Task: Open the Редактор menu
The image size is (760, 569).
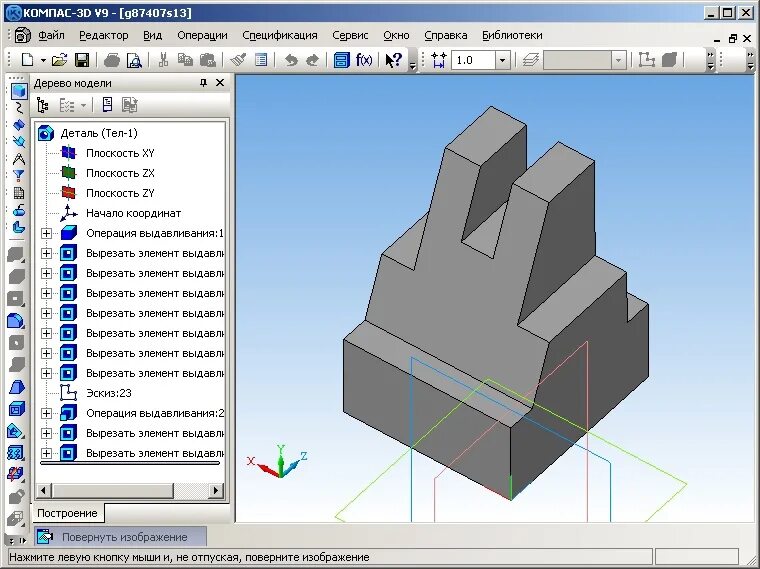Action: [104, 35]
